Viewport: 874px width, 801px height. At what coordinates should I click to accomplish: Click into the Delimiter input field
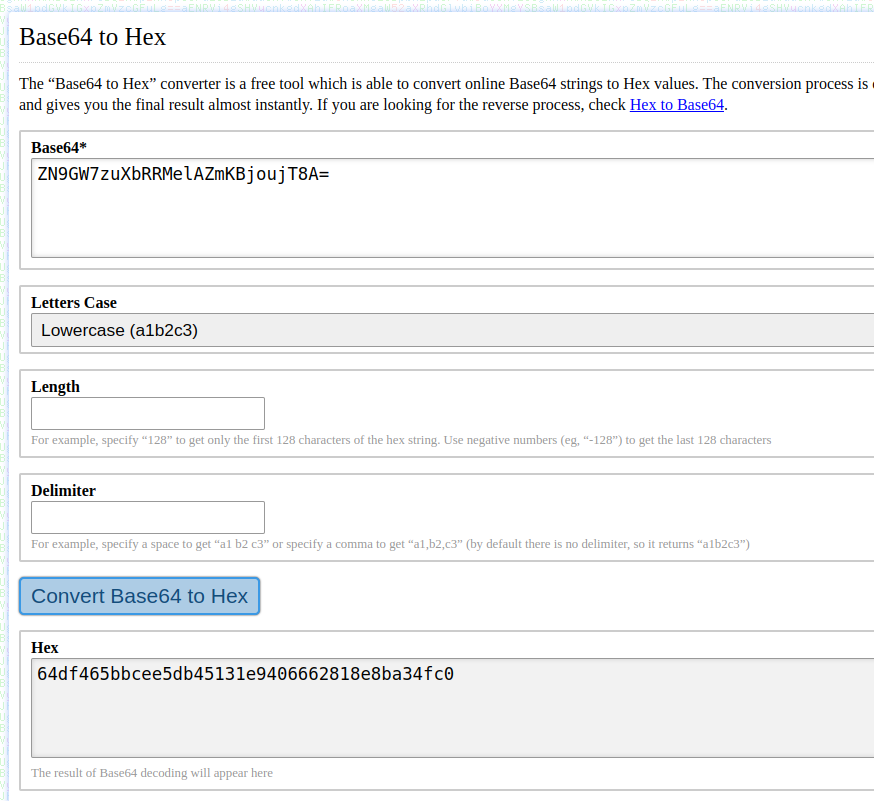148,517
